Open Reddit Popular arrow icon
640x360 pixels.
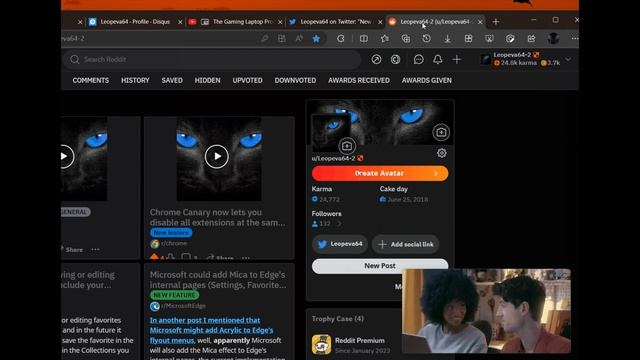(376, 60)
